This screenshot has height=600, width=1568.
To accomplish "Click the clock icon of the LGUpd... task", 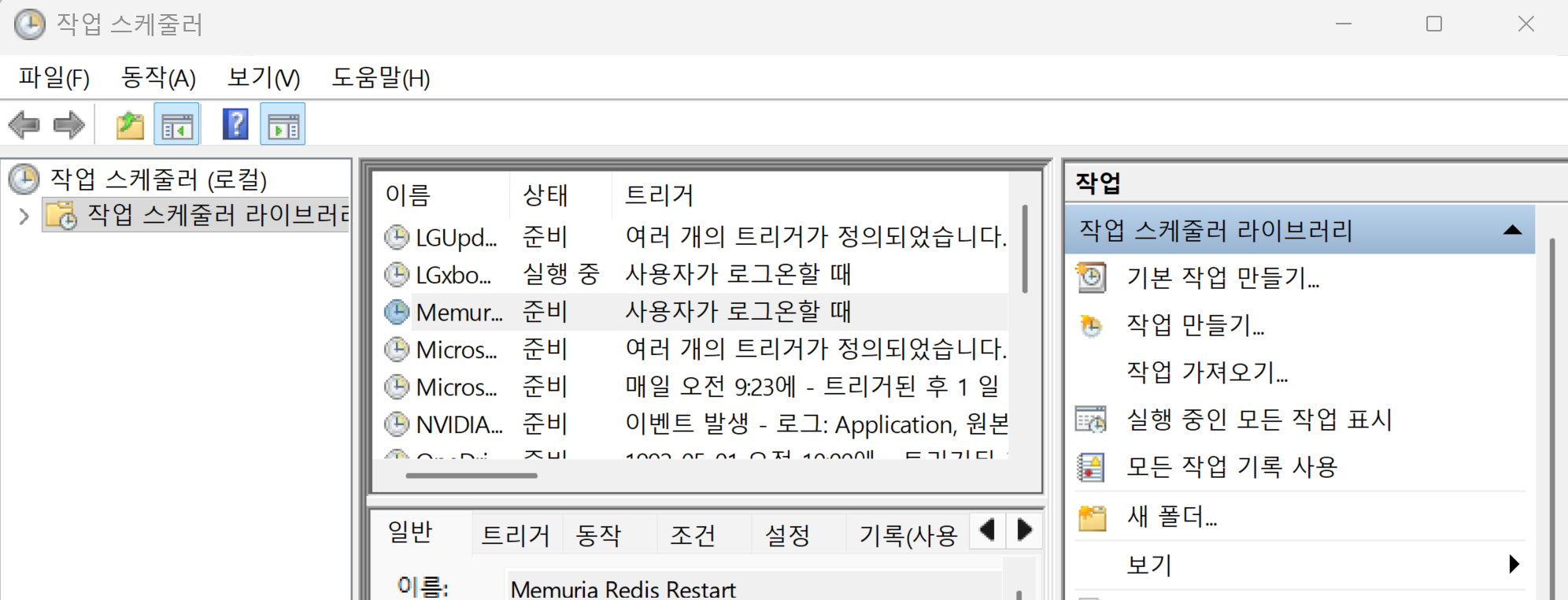I will click(397, 237).
